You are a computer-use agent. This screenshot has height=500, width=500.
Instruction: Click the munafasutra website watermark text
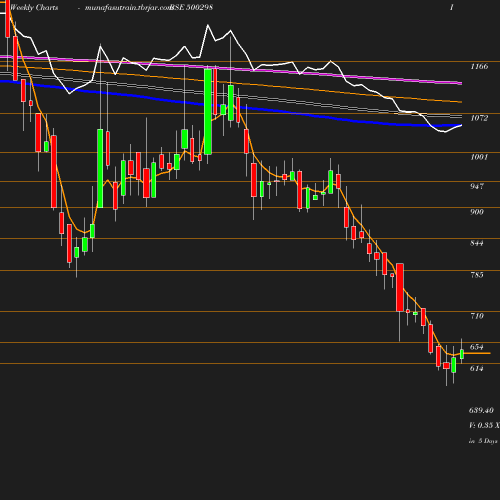point(128,7)
